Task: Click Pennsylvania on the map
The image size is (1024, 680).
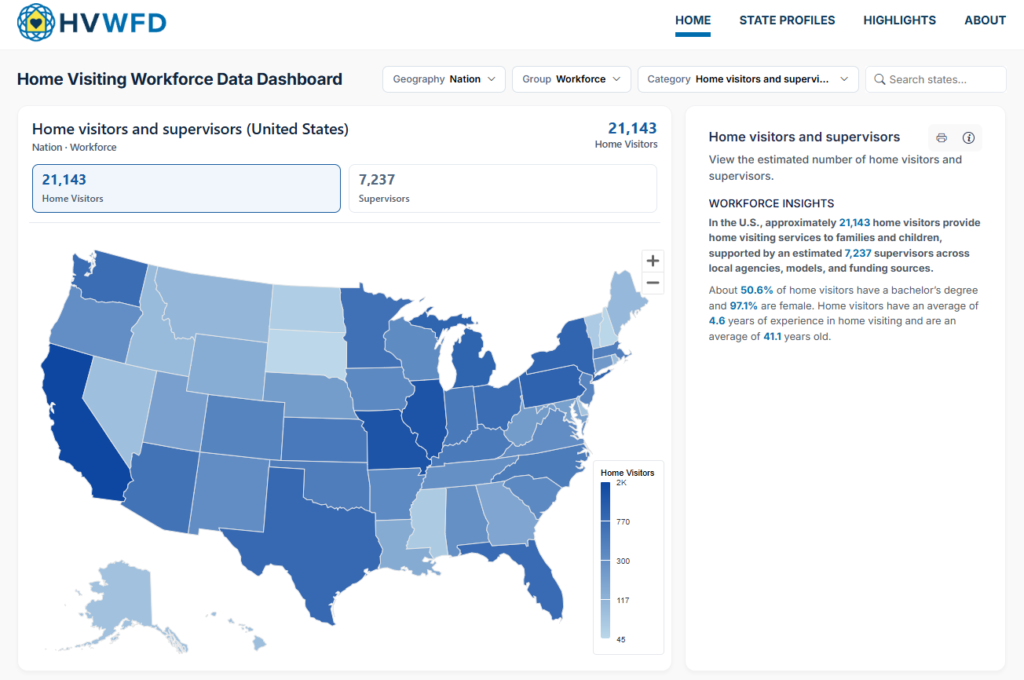Action: [x=552, y=389]
